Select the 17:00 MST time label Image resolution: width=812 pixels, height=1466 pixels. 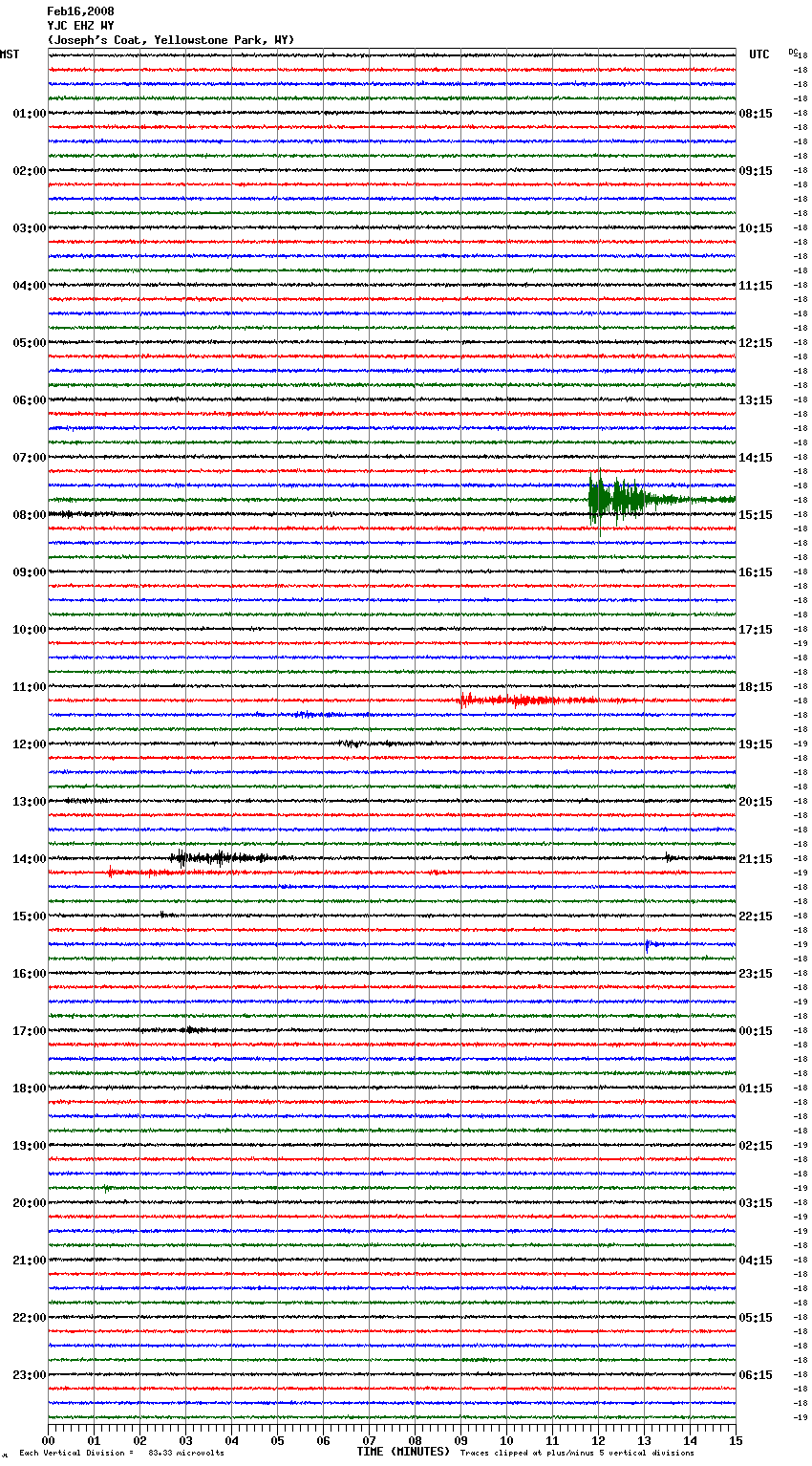[x=29, y=1031]
